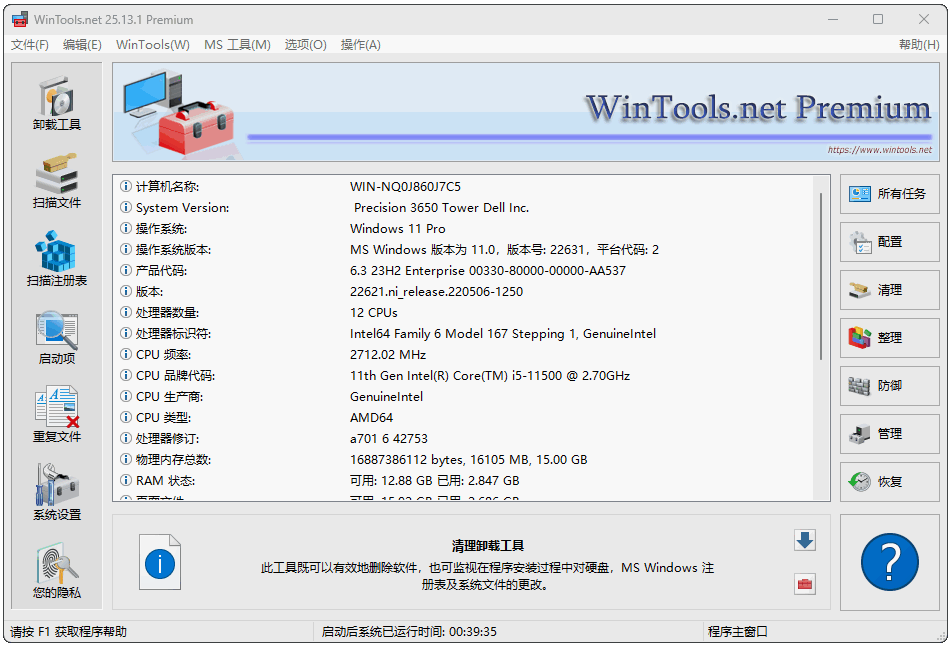Open the 扫描注册表 registry scanner
952x647 pixels.
point(57,260)
